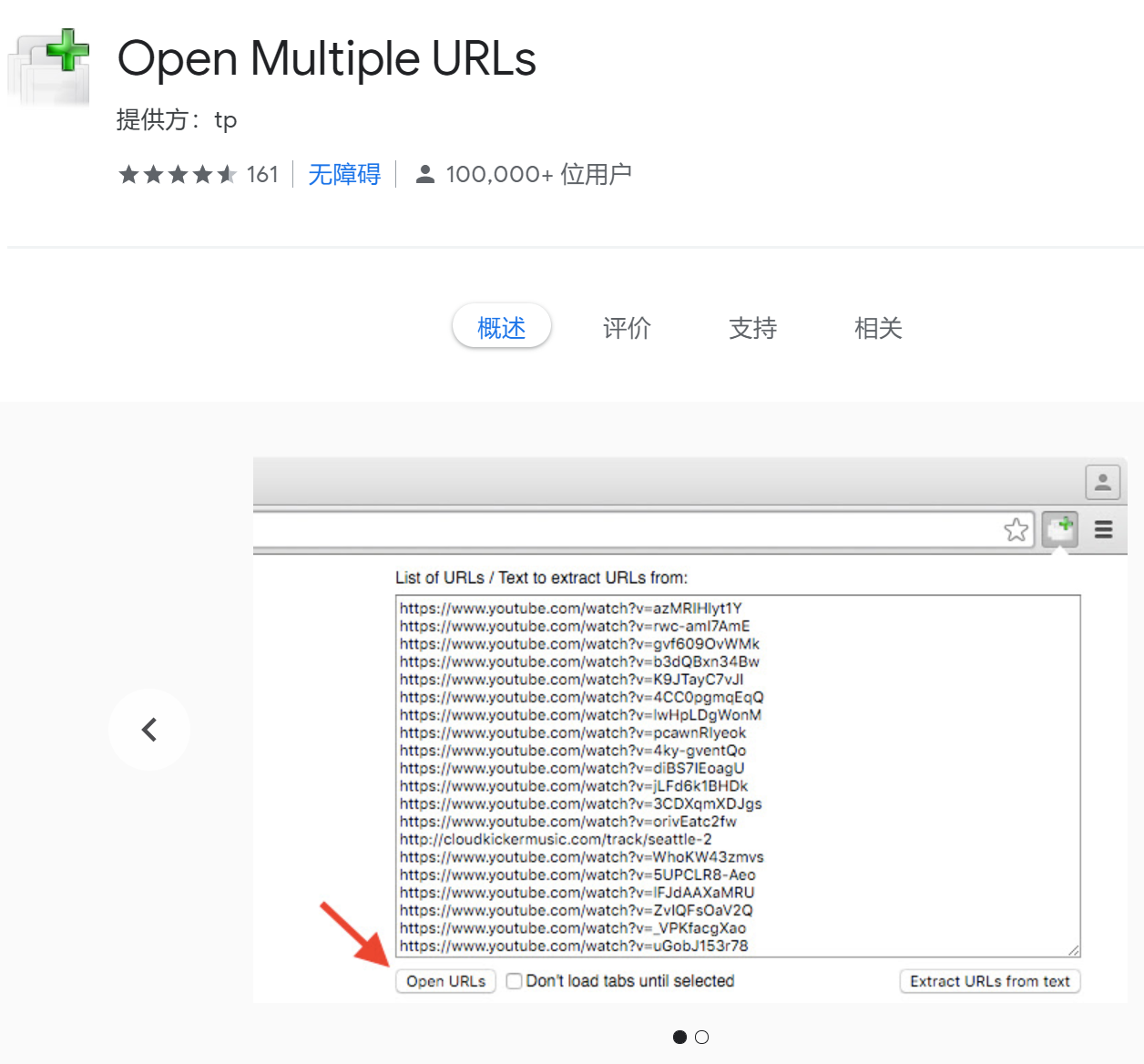Click the URL ending pcawnRlyeok
Image resolution: width=1144 pixels, height=1064 pixels.
[573, 732]
